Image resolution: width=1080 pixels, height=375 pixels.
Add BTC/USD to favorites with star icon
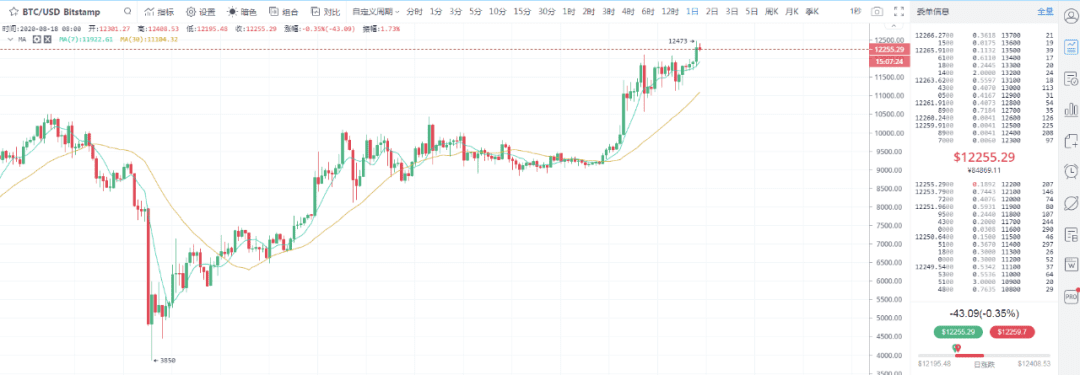(x=14, y=12)
